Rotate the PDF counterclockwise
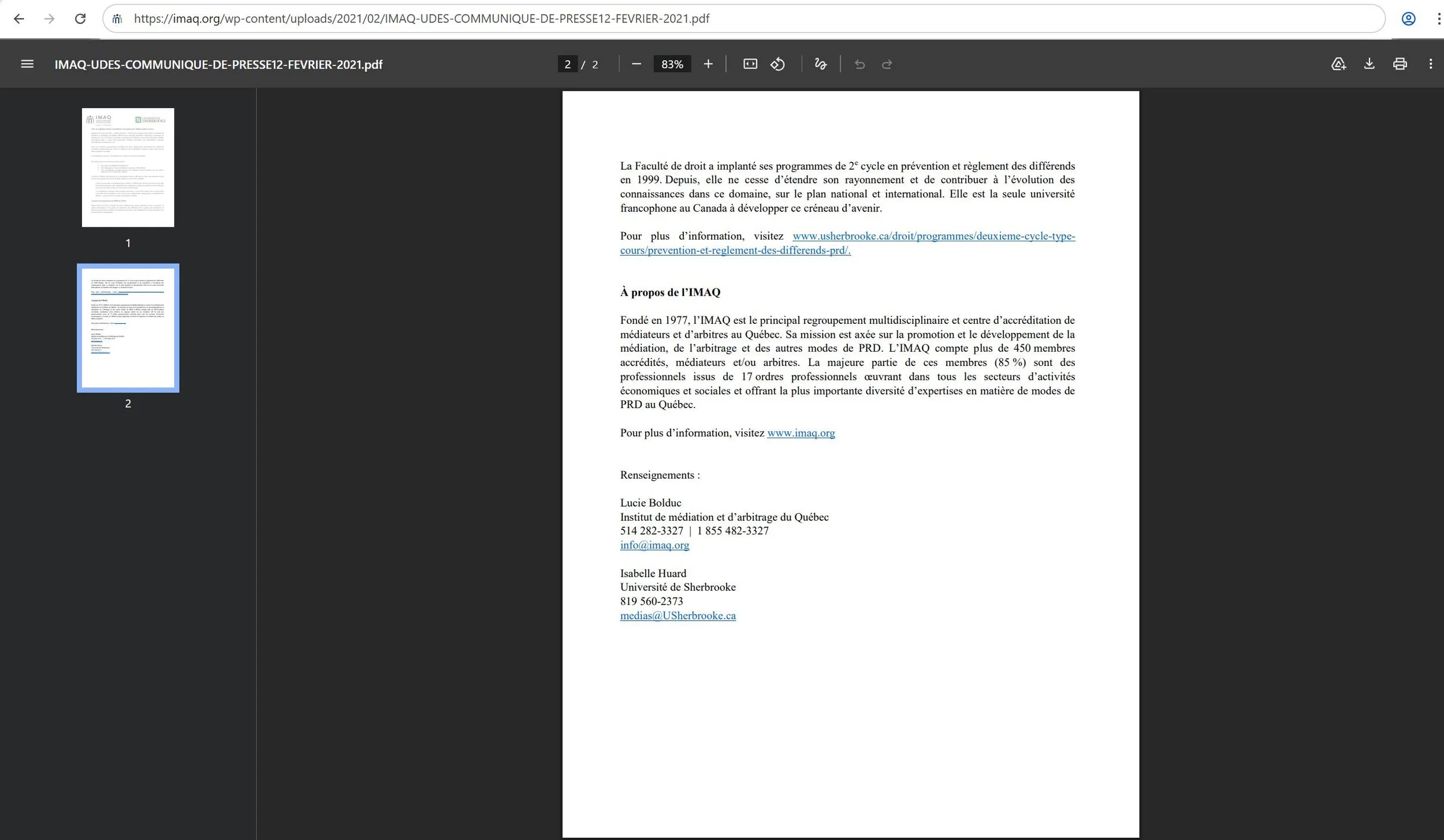Screen dimensions: 1444x840 point(777,64)
